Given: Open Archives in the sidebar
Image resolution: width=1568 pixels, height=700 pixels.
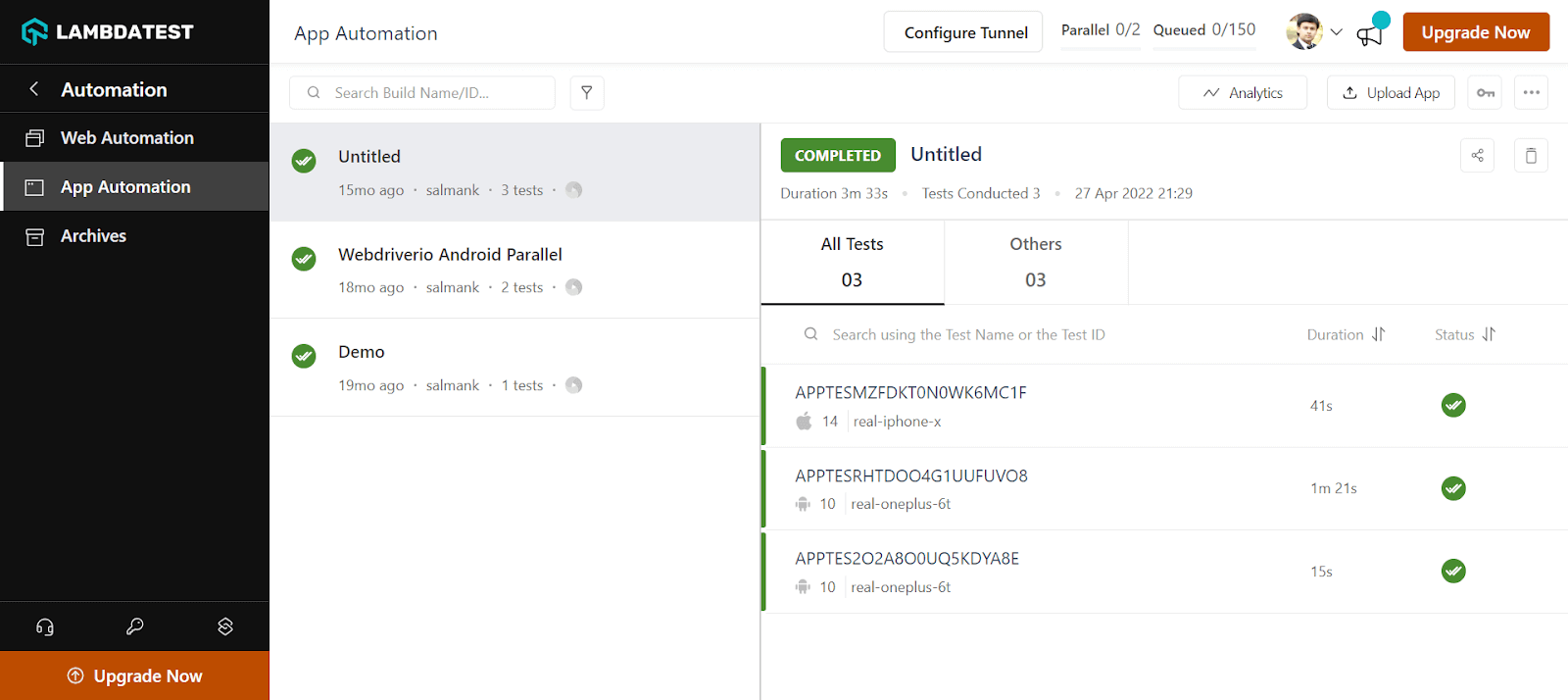Looking at the screenshot, I should pos(134,235).
